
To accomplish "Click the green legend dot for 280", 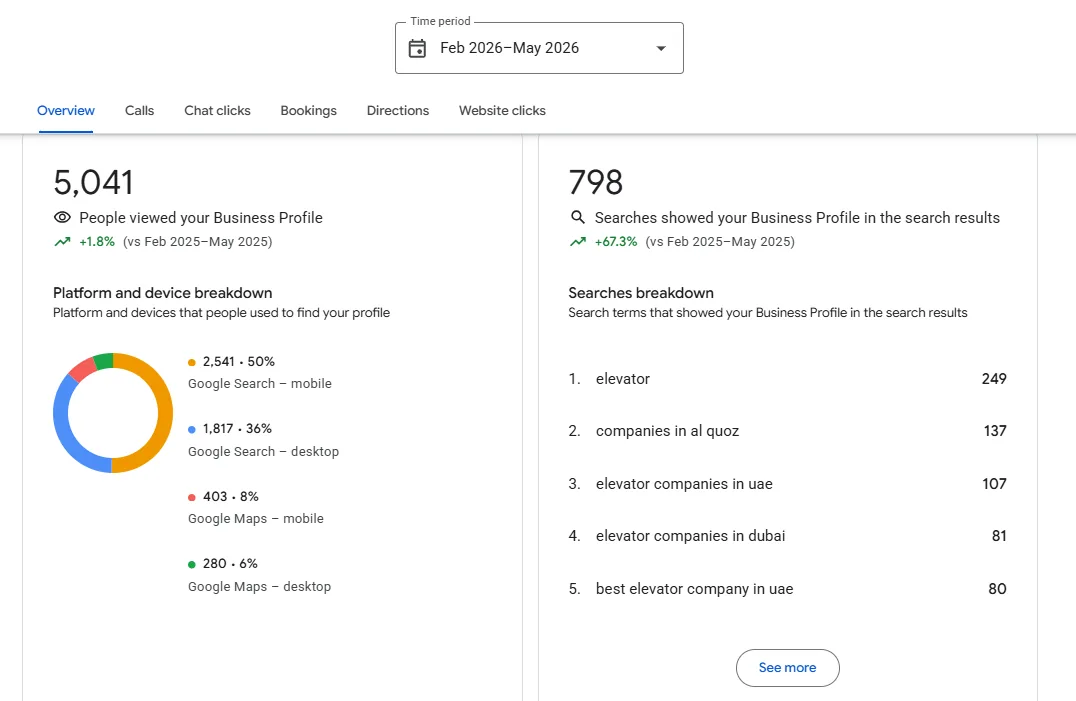I will [191, 565].
